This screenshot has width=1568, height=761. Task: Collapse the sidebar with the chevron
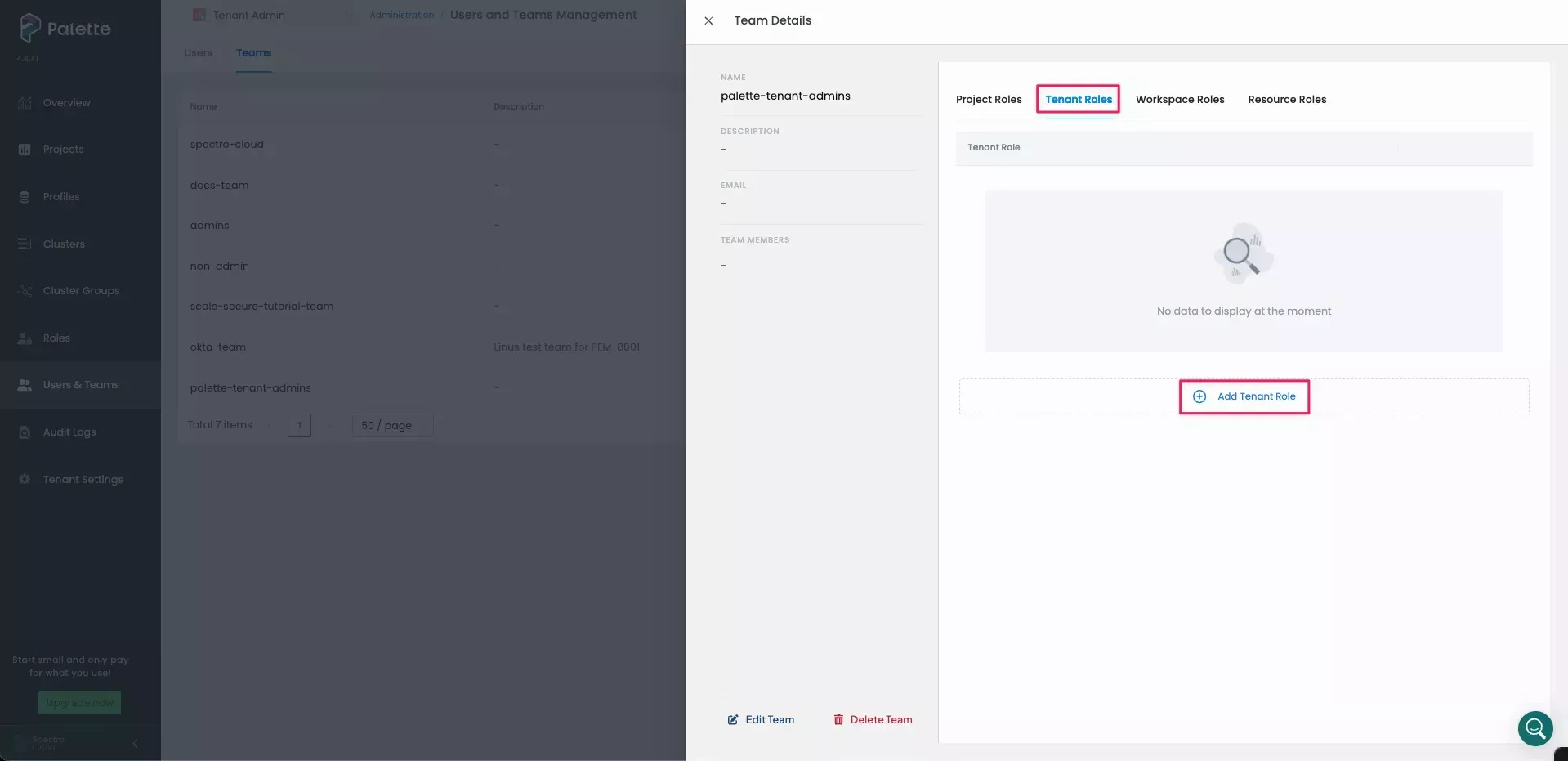pos(135,743)
